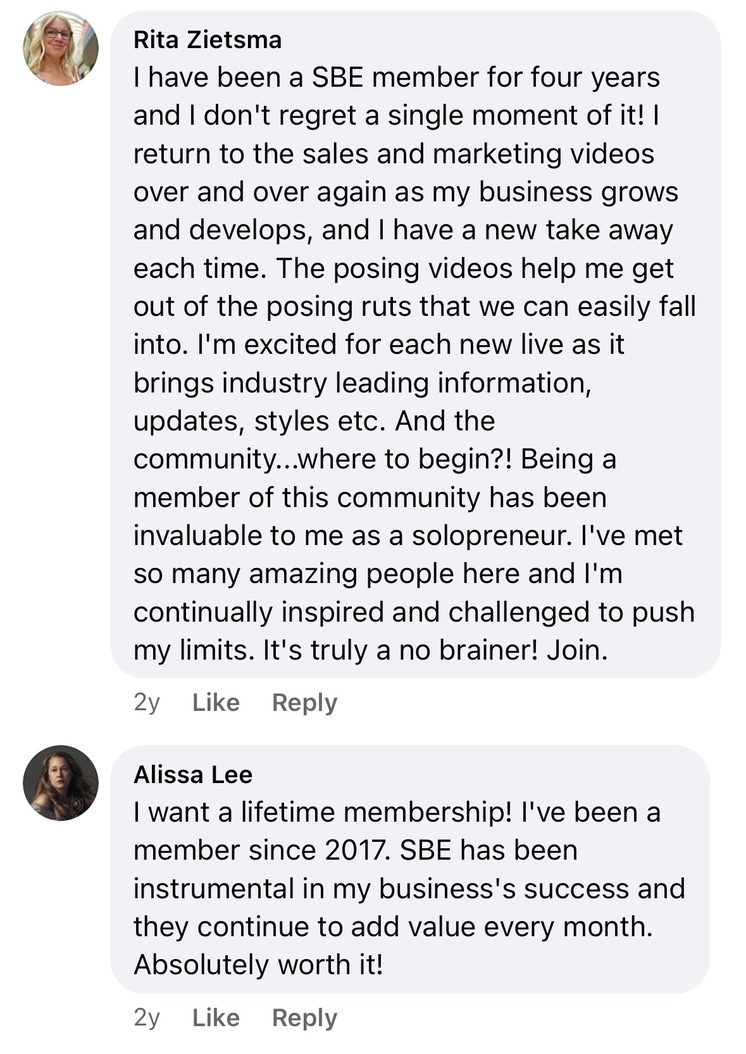Click the 2y timestamp under Rita's comment
The width and height of the screenshot is (746, 1054).
pos(146,703)
